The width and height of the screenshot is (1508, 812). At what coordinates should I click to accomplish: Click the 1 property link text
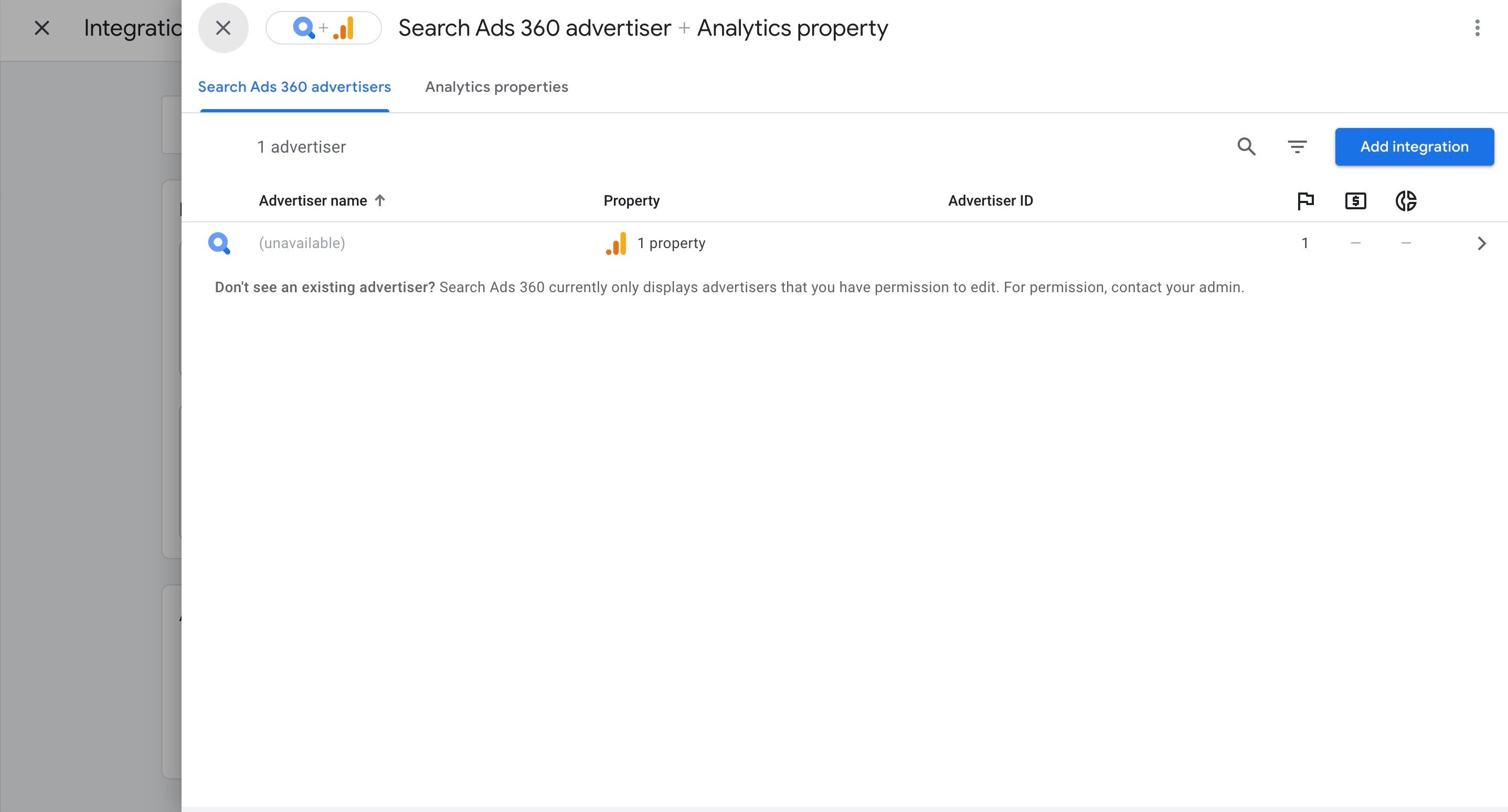[677, 243]
